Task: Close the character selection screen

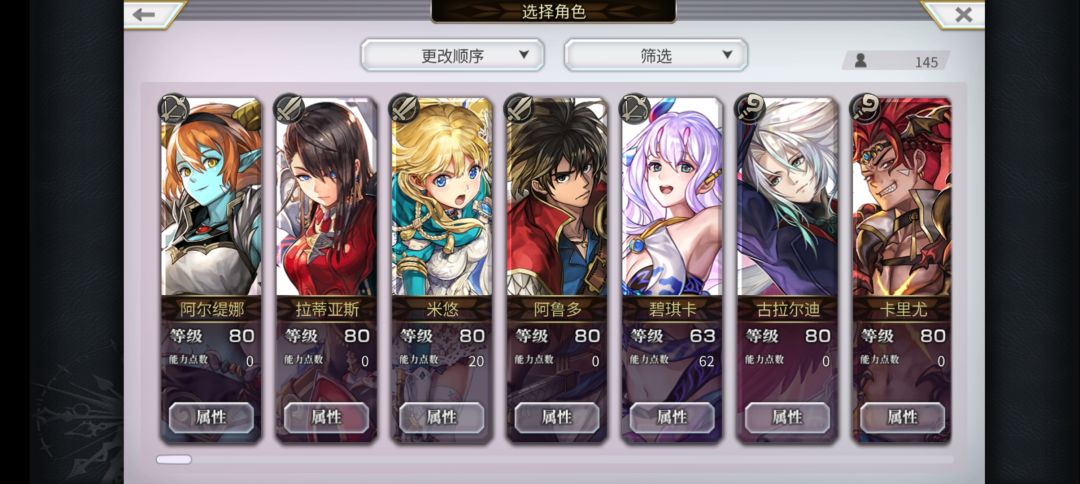Action: pyautogui.click(x=964, y=14)
